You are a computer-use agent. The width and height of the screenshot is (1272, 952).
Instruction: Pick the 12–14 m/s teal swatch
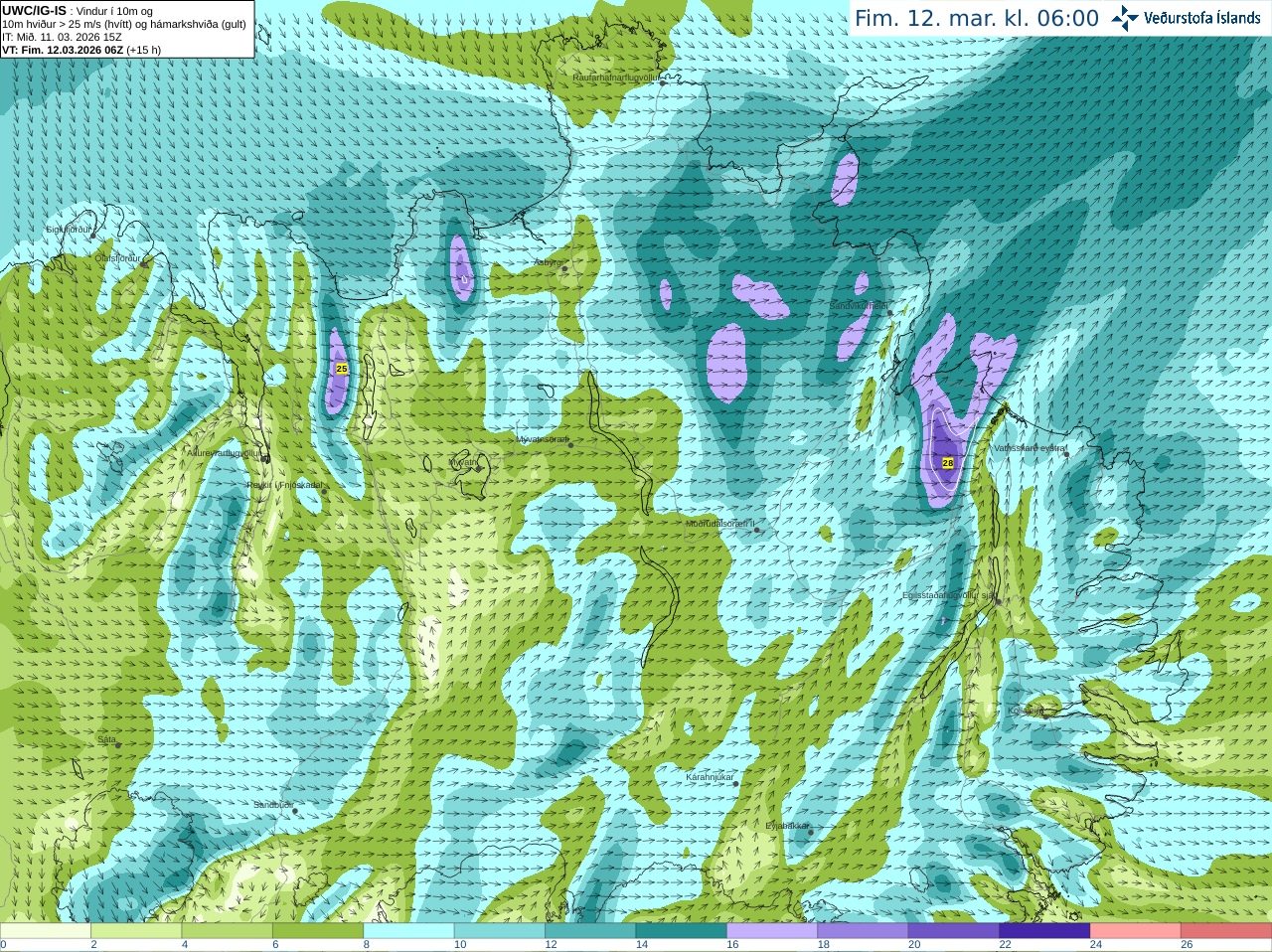point(590,931)
